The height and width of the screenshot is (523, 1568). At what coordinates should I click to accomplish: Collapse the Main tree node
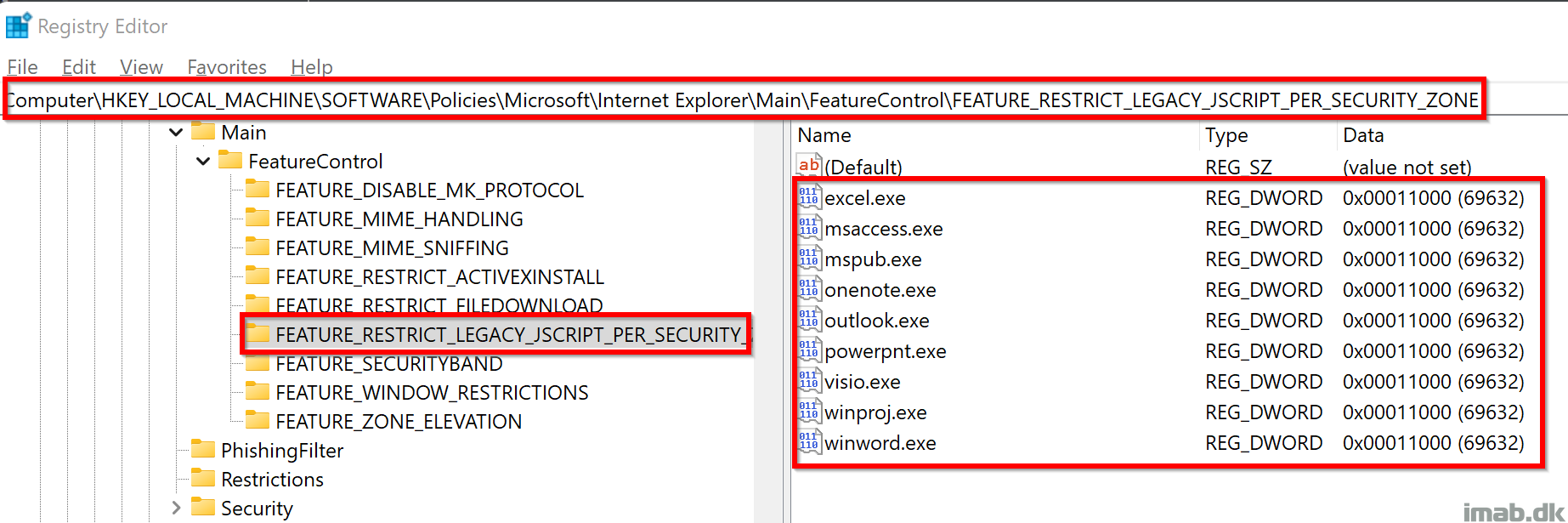[x=176, y=133]
